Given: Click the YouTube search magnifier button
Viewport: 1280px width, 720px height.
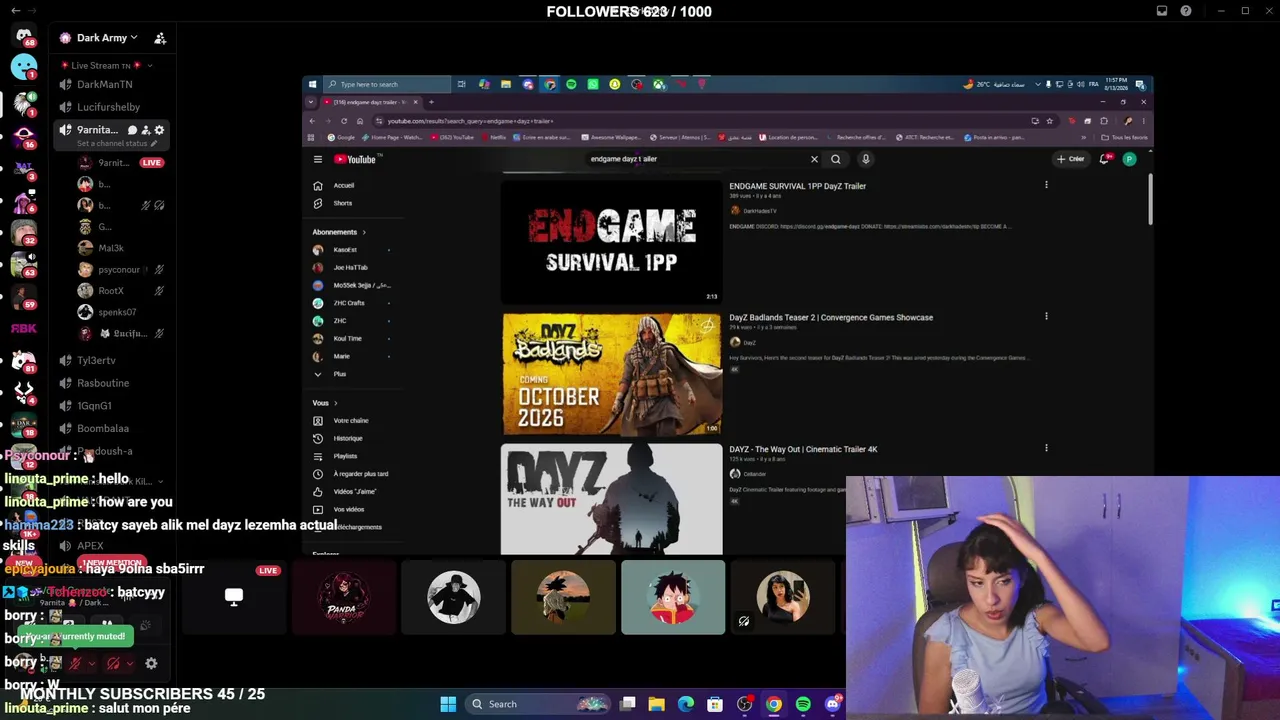Looking at the screenshot, I should tap(836, 159).
